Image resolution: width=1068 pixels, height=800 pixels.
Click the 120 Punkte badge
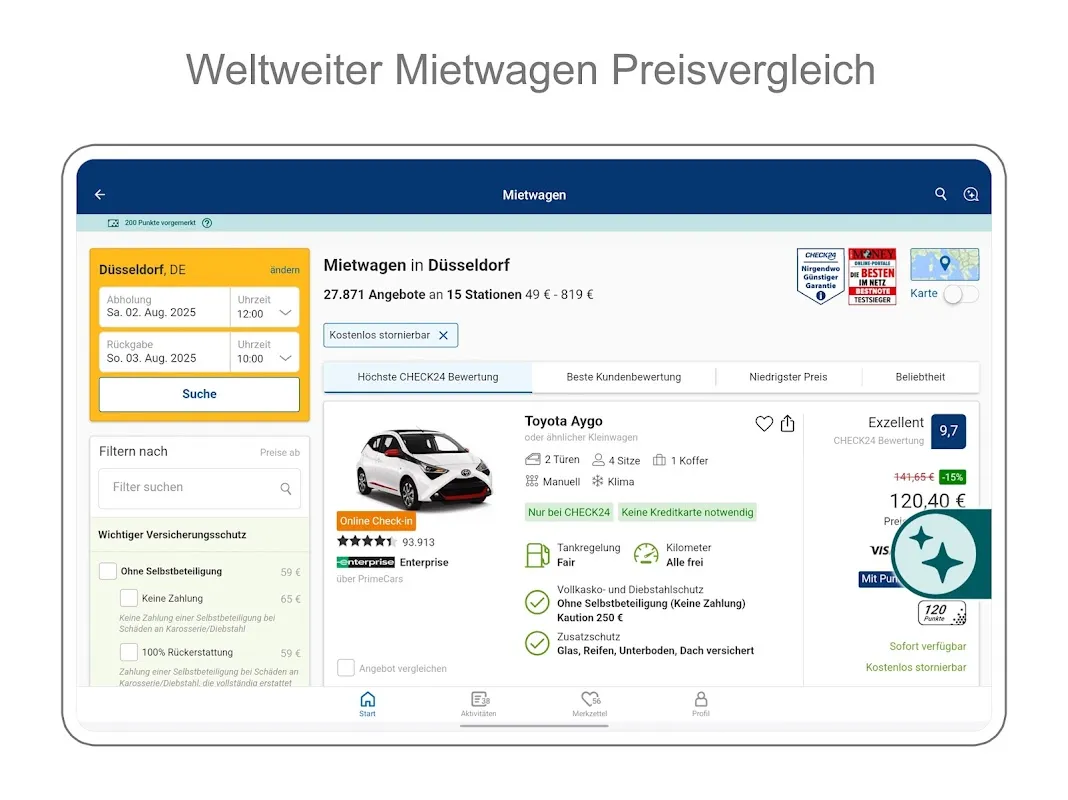click(942, 613)
